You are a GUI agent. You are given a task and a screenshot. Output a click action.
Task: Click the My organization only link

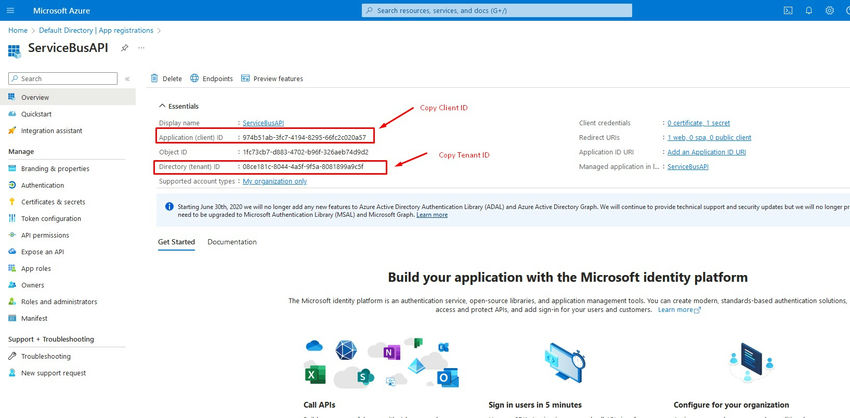[275, 182]
